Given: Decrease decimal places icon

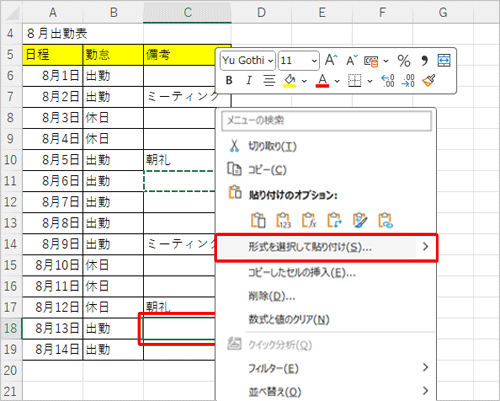Looking at the screenshot, I should [x=408, y=80].
